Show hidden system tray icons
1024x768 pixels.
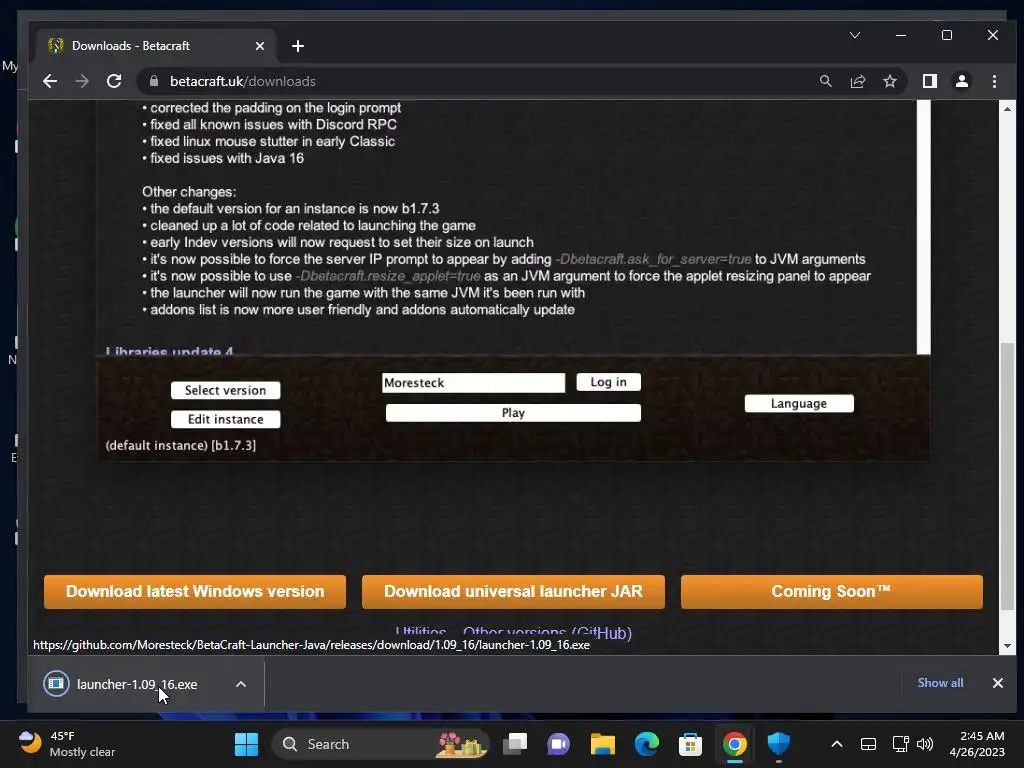pos(837,744)
